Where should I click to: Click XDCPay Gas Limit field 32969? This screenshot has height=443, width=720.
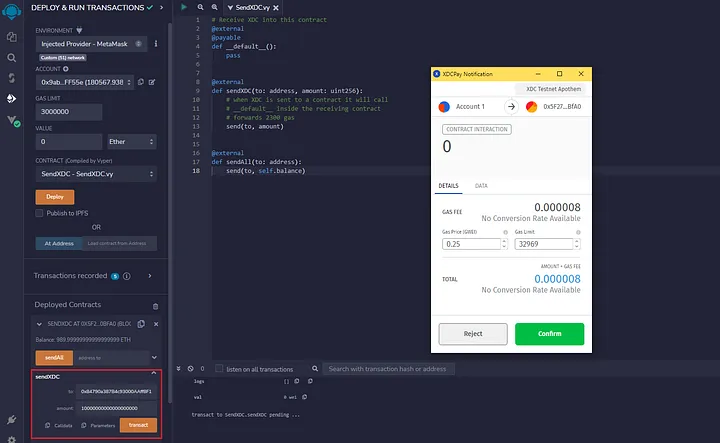tap(544, 244)
